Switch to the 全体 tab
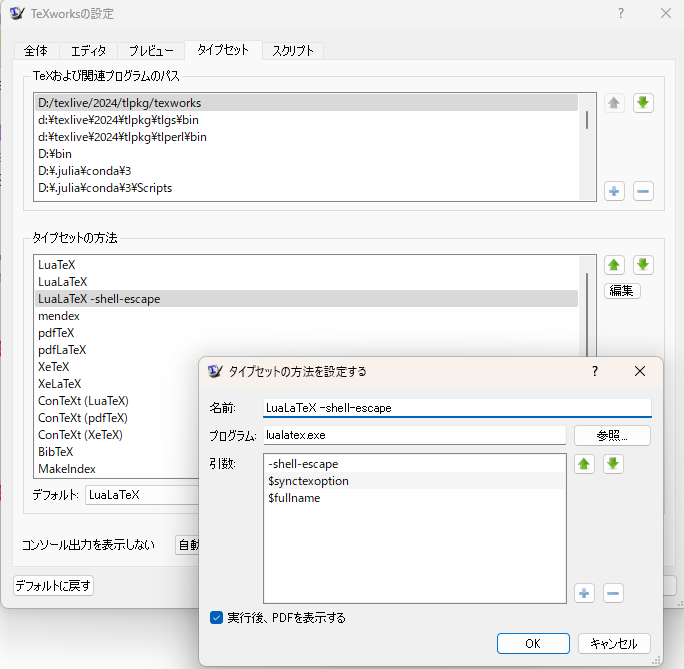 pyautogui.click(x=36, y=51)
